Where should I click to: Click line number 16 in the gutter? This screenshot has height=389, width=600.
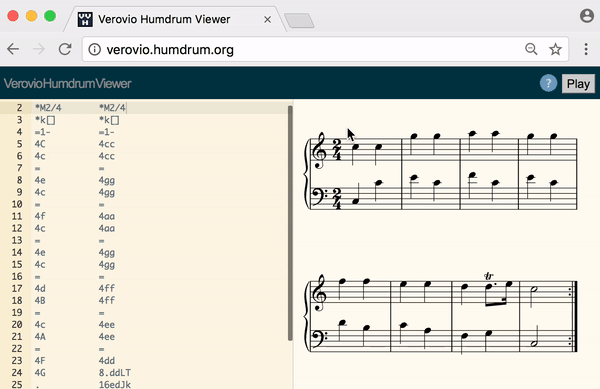17,276
